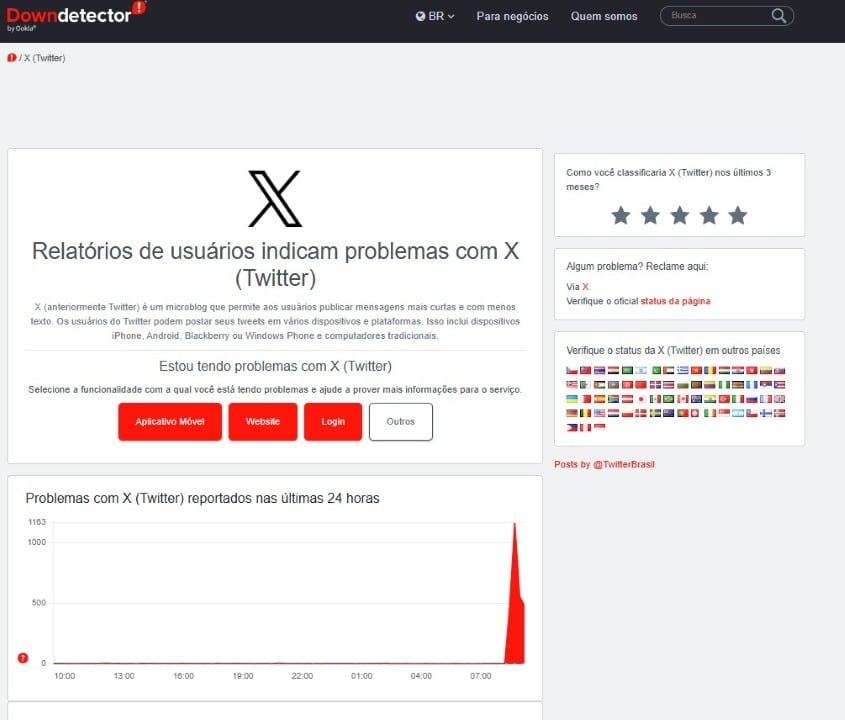Viewport: 845px width, 720px height.
Task: Select the Finland flag
Action: pyautogui.click(x=766, y=413)
